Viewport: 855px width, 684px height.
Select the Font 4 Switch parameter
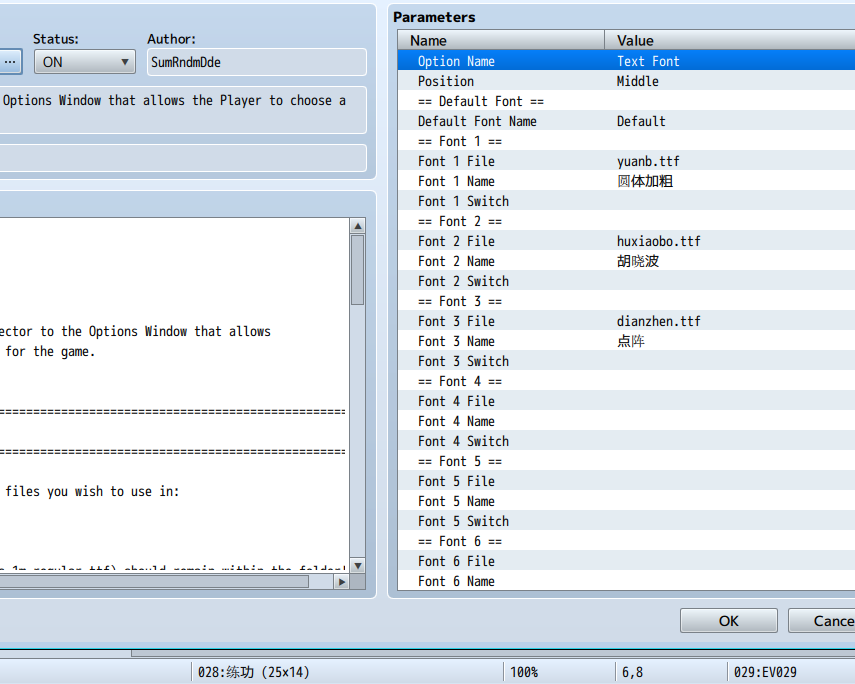point(627,441)
